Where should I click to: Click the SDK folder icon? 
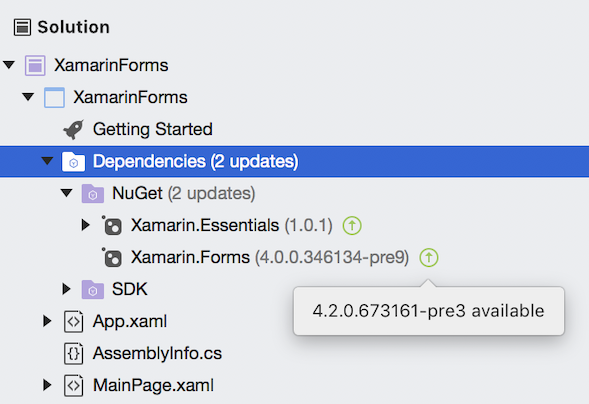tap(93, 289)
